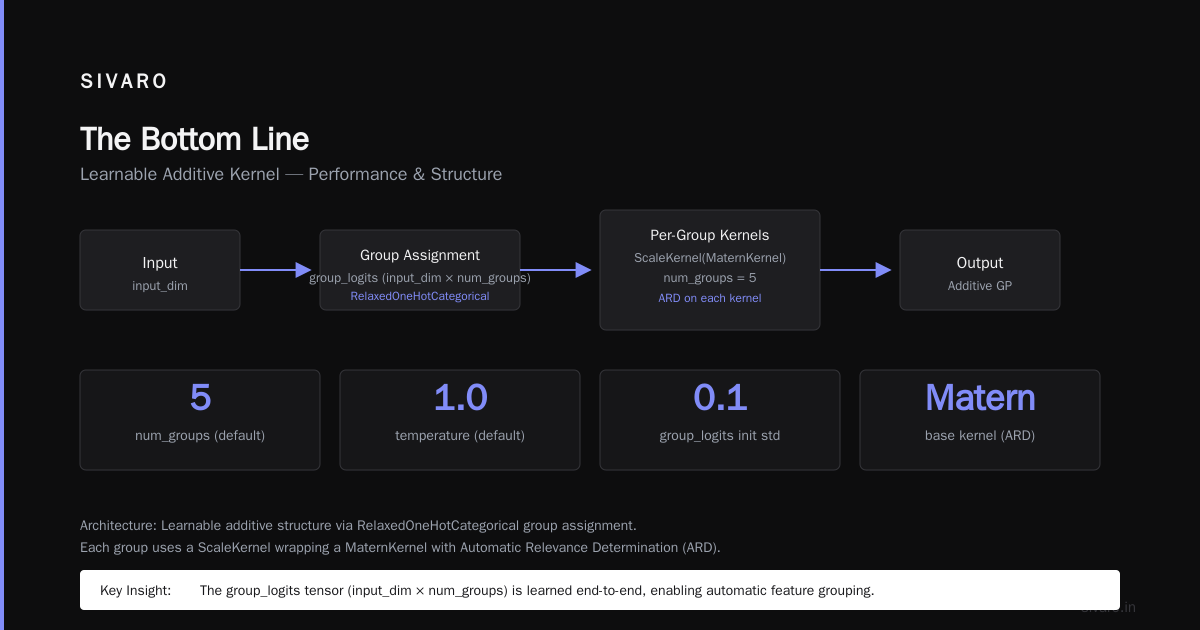The width and height of the screenshot is (1200, 630).
Task: Click the Architecture description paragraph
Action: (400, 536)
